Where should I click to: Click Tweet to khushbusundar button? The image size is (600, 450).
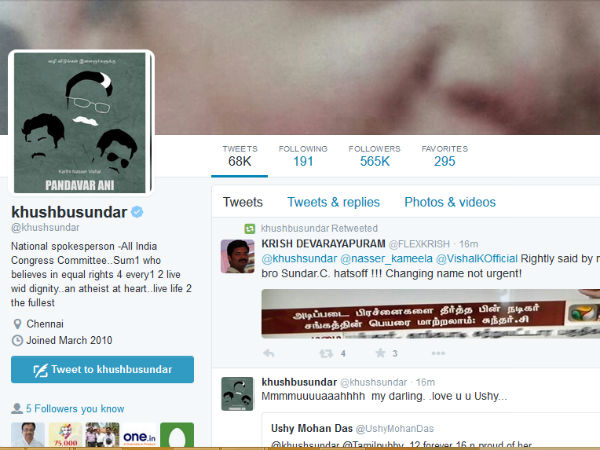click(103, 369)
